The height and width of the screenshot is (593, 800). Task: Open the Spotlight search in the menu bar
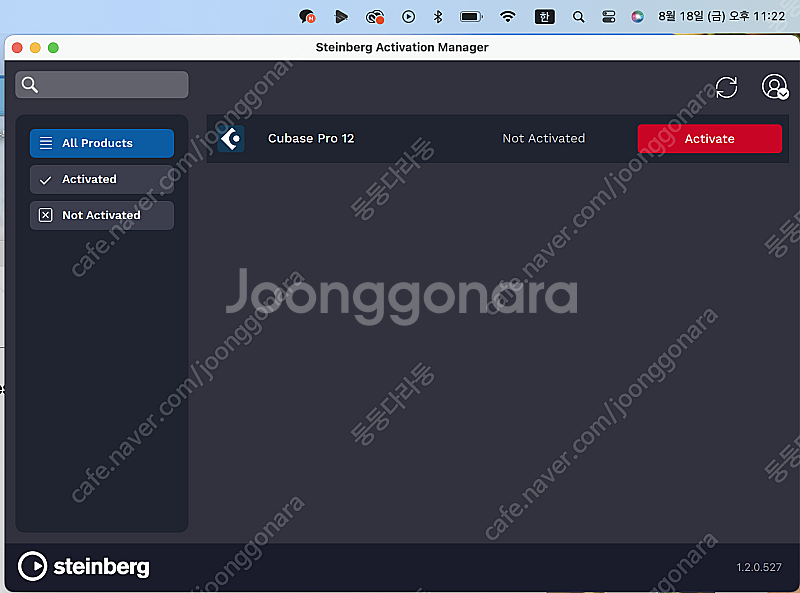click(578, 17)
